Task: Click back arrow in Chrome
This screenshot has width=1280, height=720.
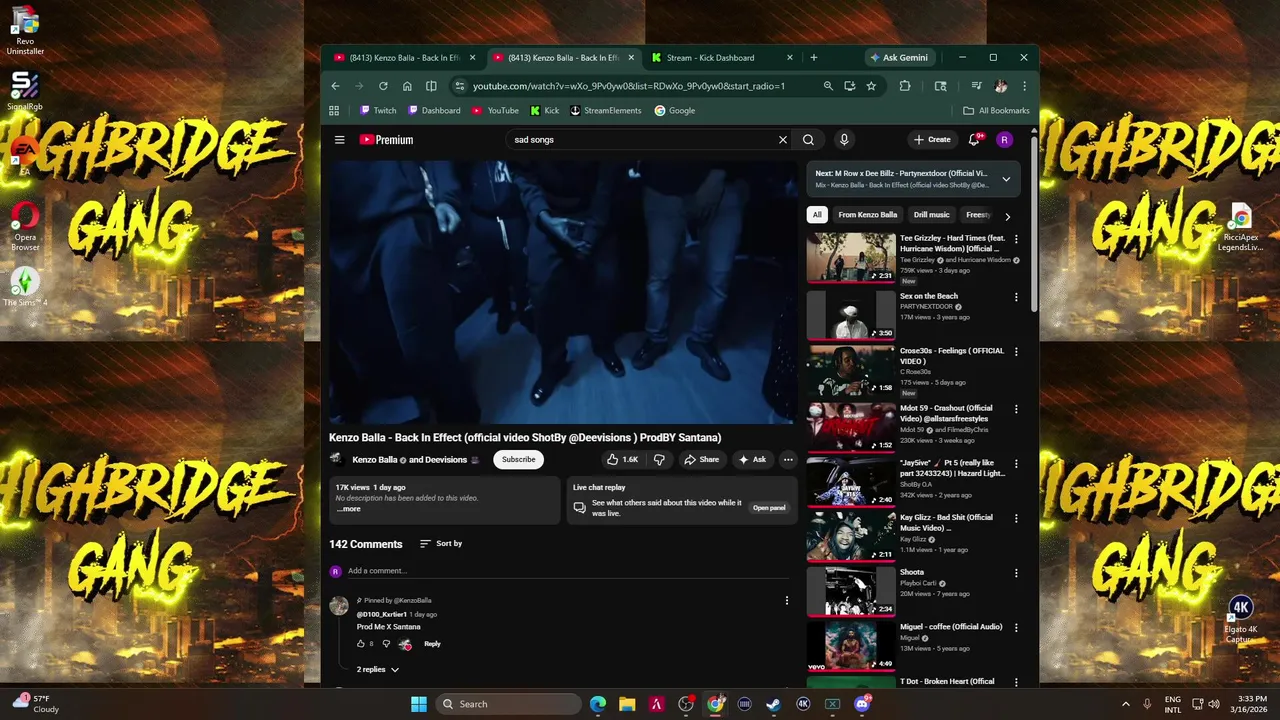Action: [335, 86]
